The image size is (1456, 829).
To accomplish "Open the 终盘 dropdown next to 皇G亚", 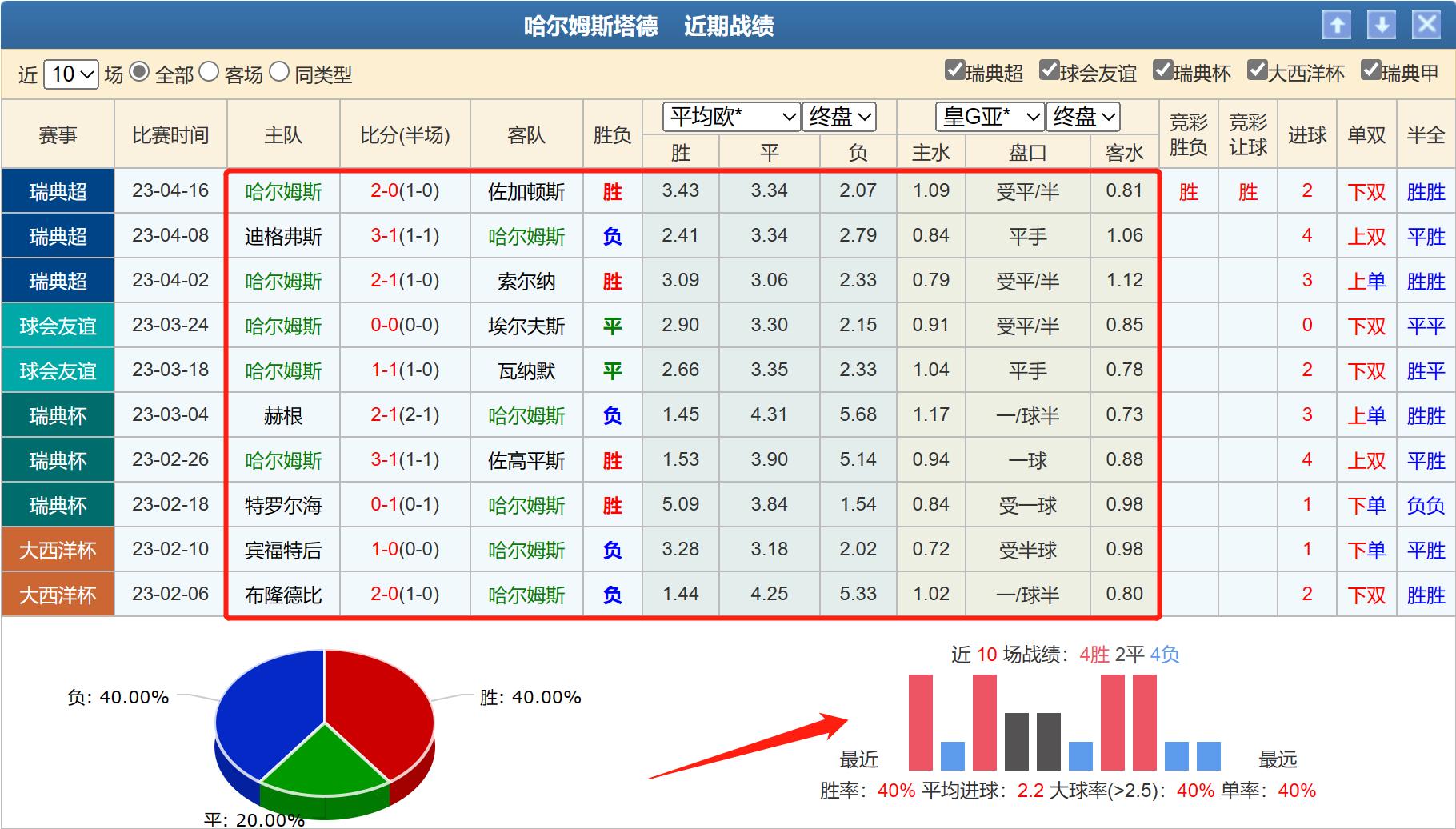I will tap(1083, 117).
